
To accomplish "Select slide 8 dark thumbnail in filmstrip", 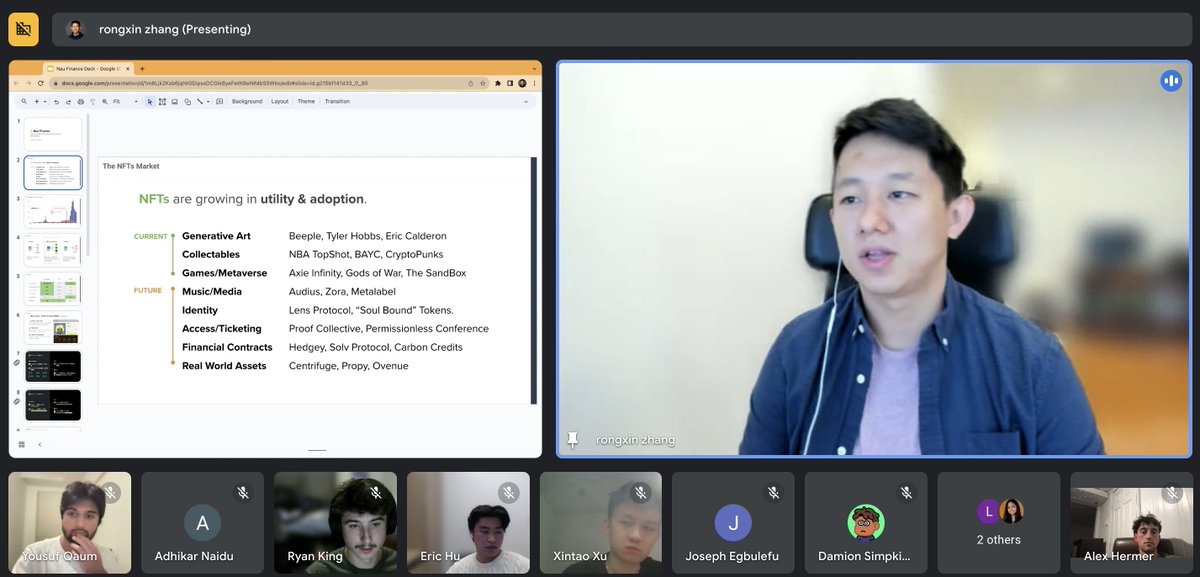I will pos(53,405).
